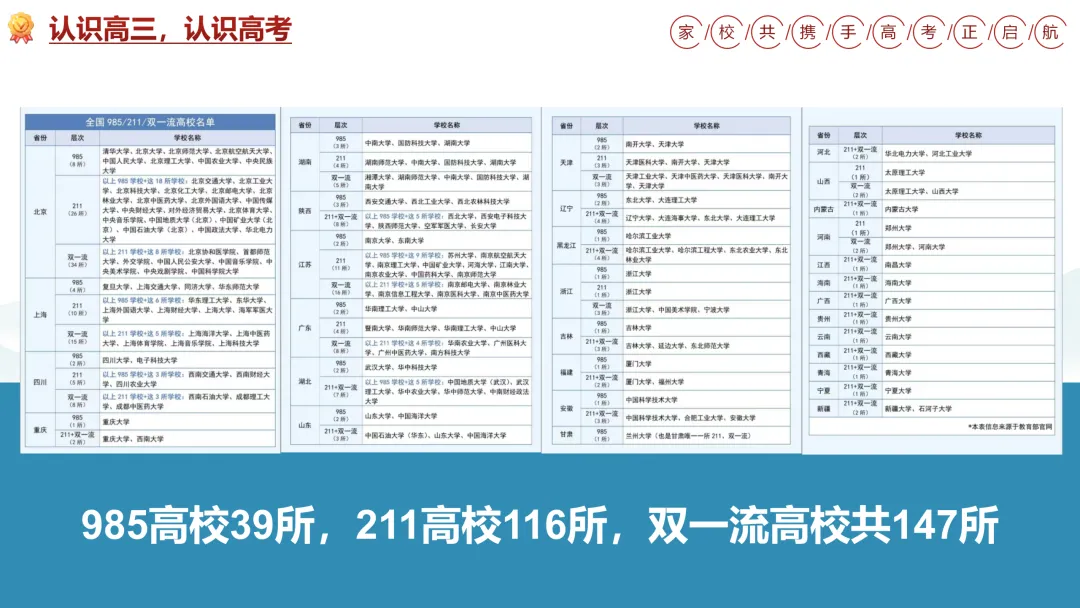Image resolution: width=1080 pixels, height=608 pixels.
Task: Select the 青海 province cell
Action: click(824, 373)
